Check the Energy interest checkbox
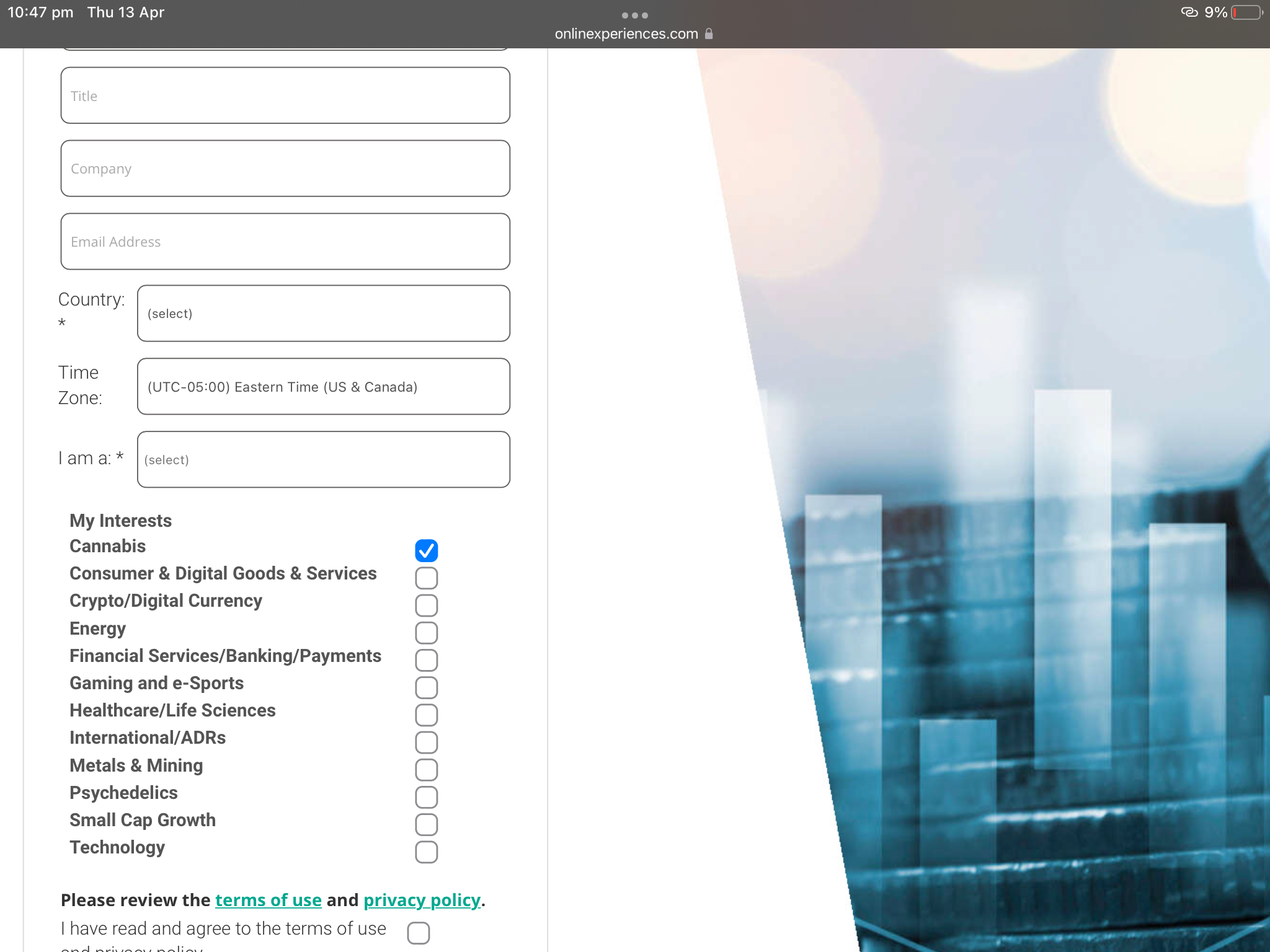The image size is (1270, 952). tap(426, 633)
